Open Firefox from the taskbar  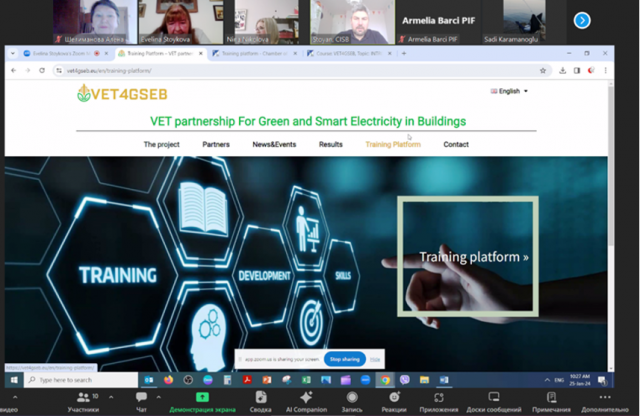(x=168, y=380)
